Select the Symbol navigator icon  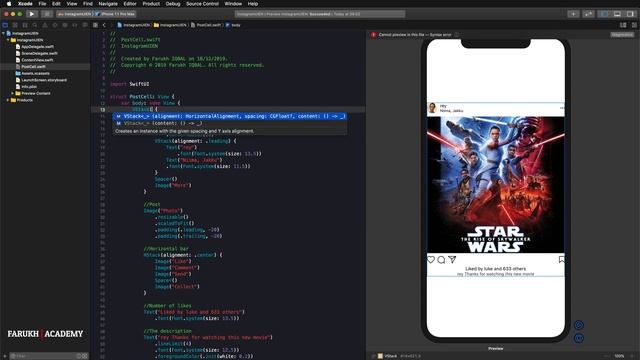(25, 25)
